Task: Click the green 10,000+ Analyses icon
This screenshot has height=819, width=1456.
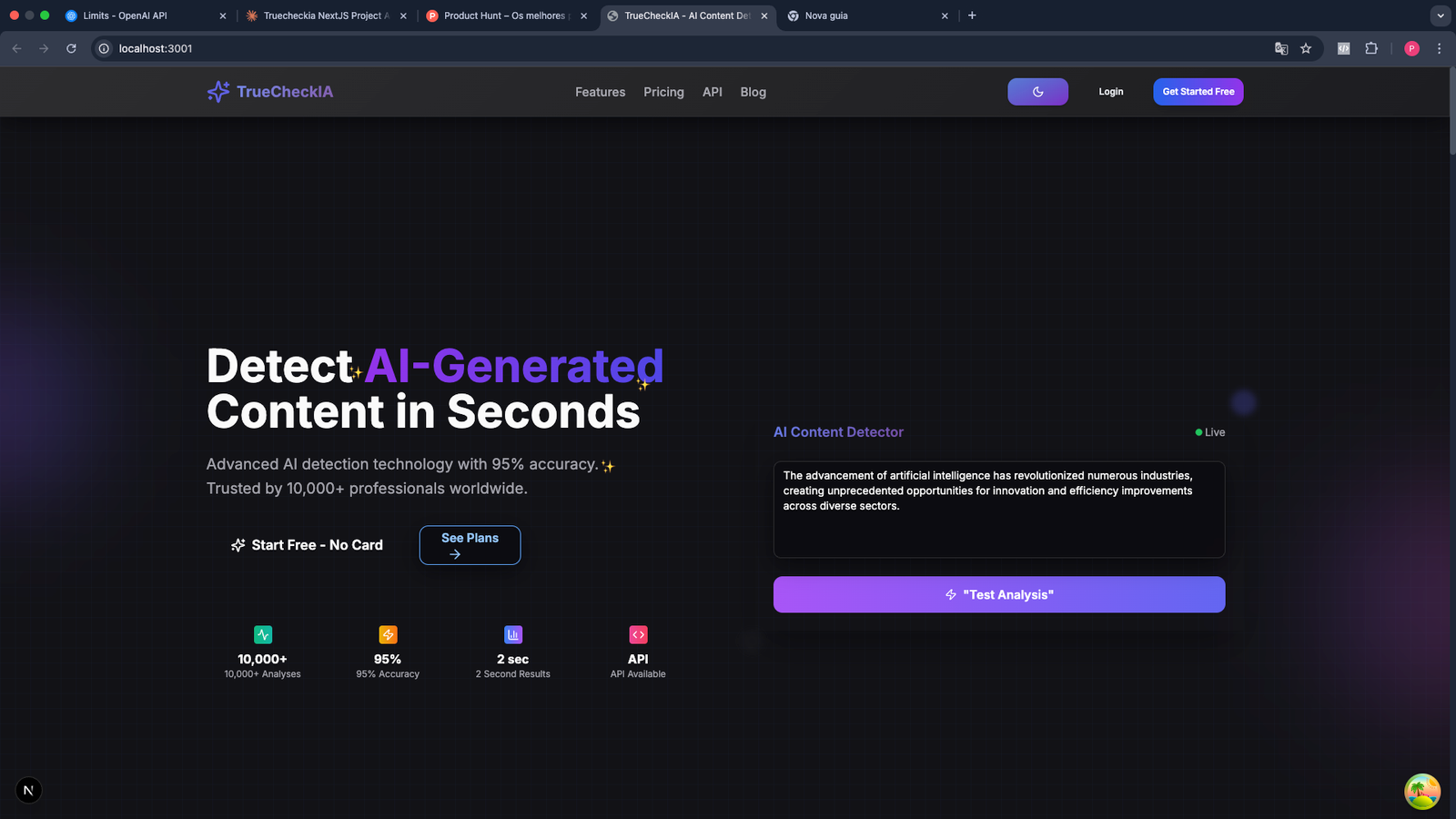Action: (263, 634)
